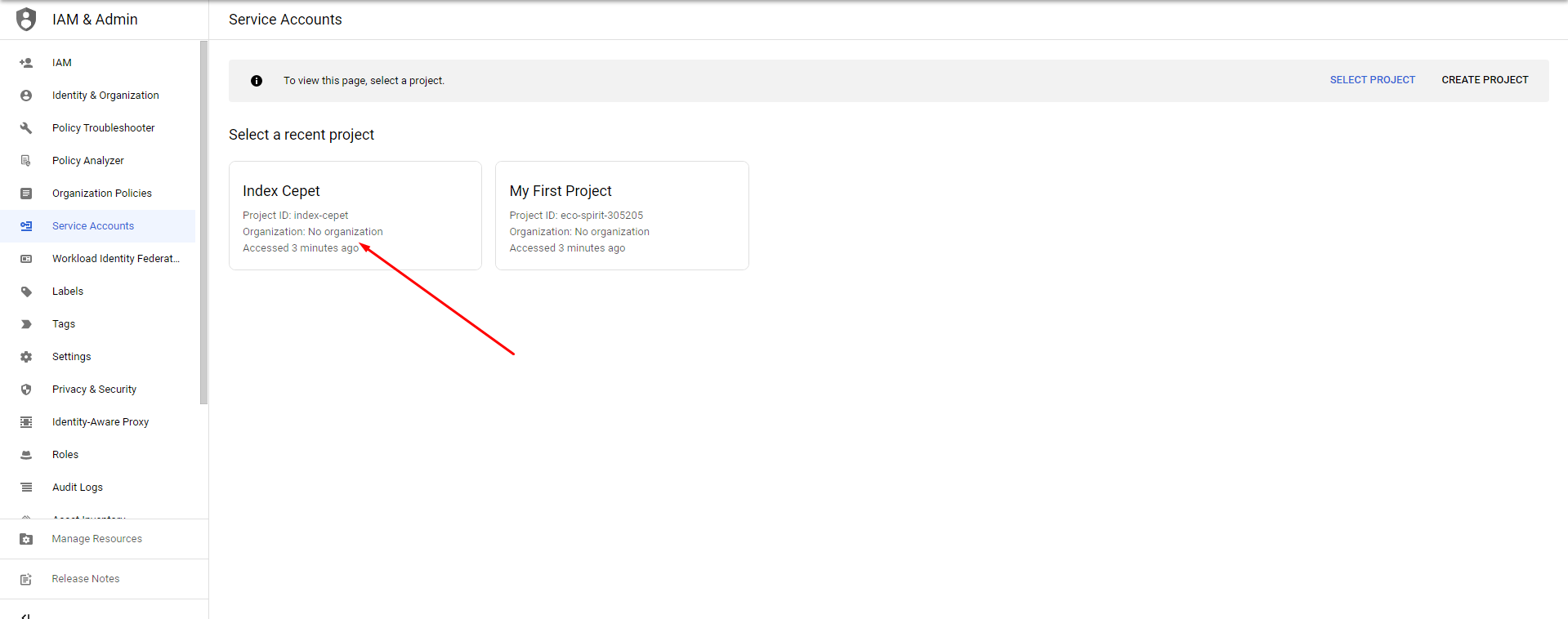
Task: Click the Service Accounts page title
Action: pyautogui.click(x=285, y=20)
